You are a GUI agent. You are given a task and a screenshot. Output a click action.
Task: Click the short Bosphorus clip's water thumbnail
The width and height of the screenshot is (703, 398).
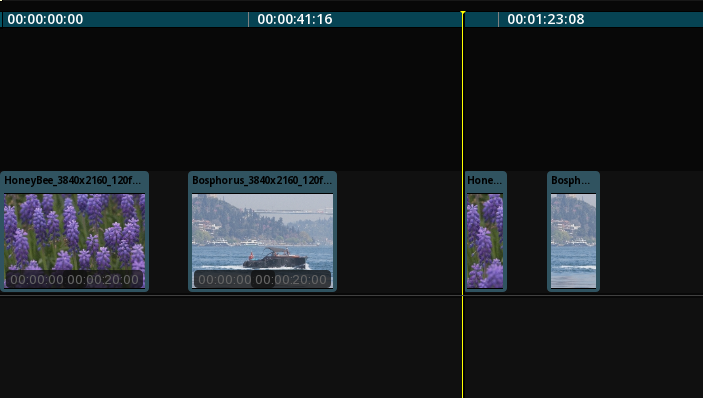[573, 241]
